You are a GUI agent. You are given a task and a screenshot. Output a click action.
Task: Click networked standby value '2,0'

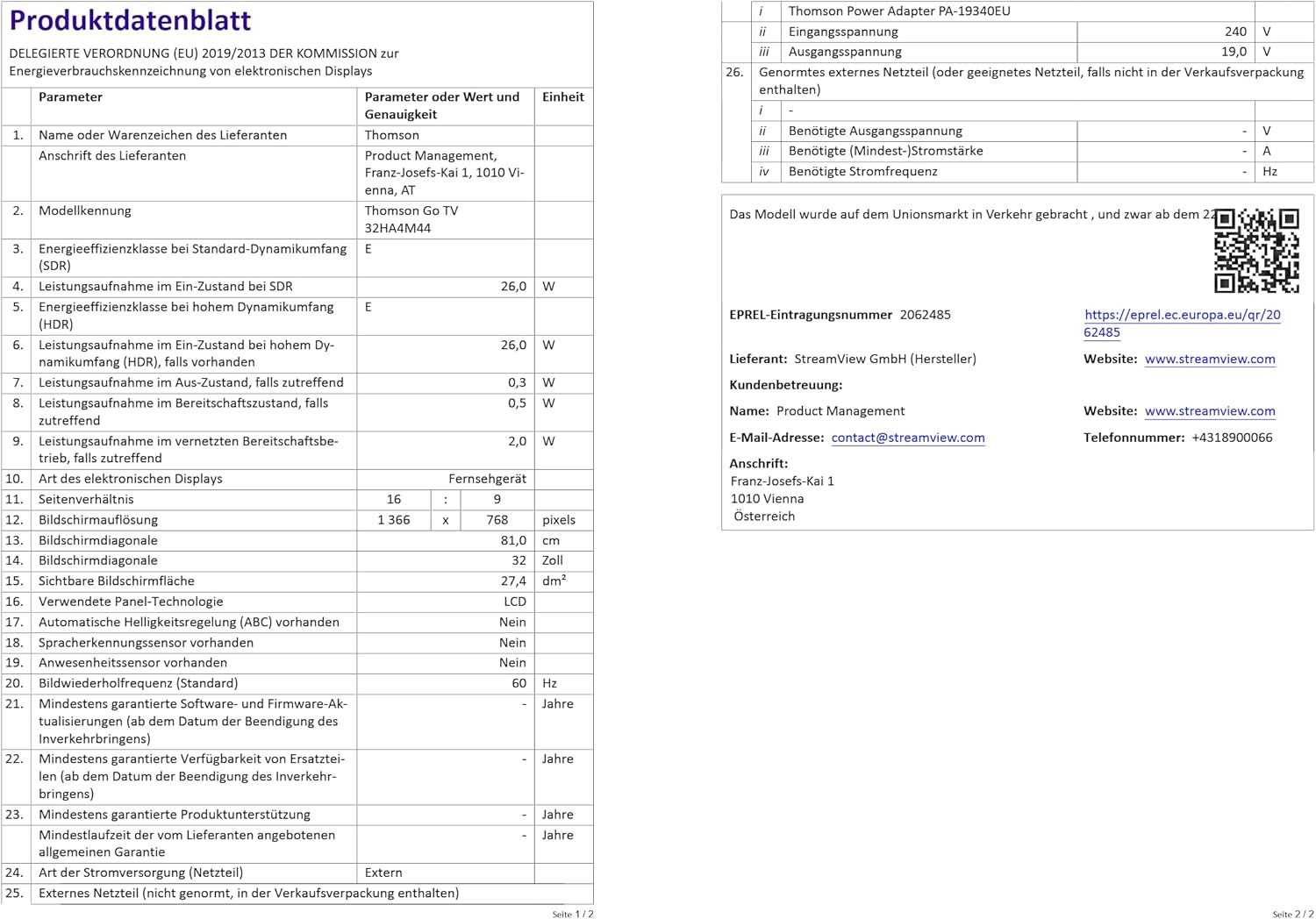(x=517, y=442)
